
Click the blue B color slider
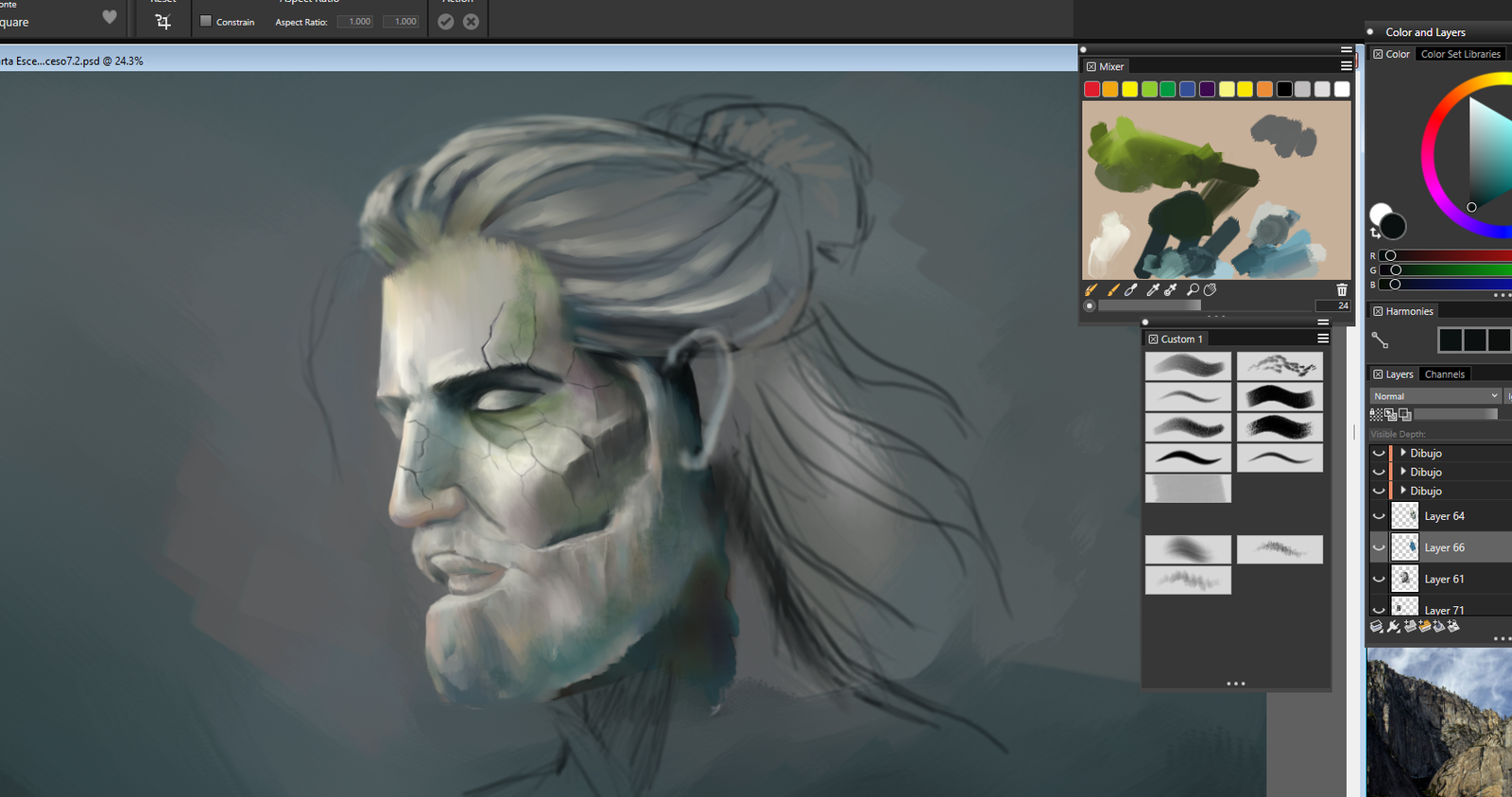pos(1445,284)
